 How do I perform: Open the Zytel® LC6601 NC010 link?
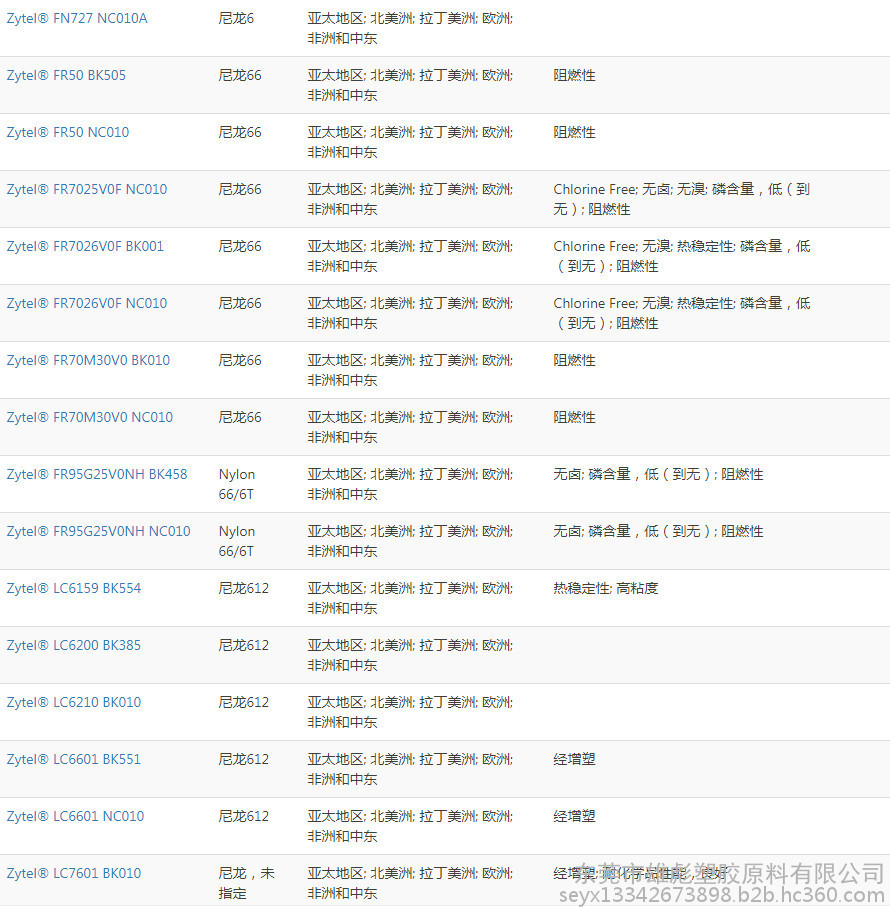coord(75,816)
